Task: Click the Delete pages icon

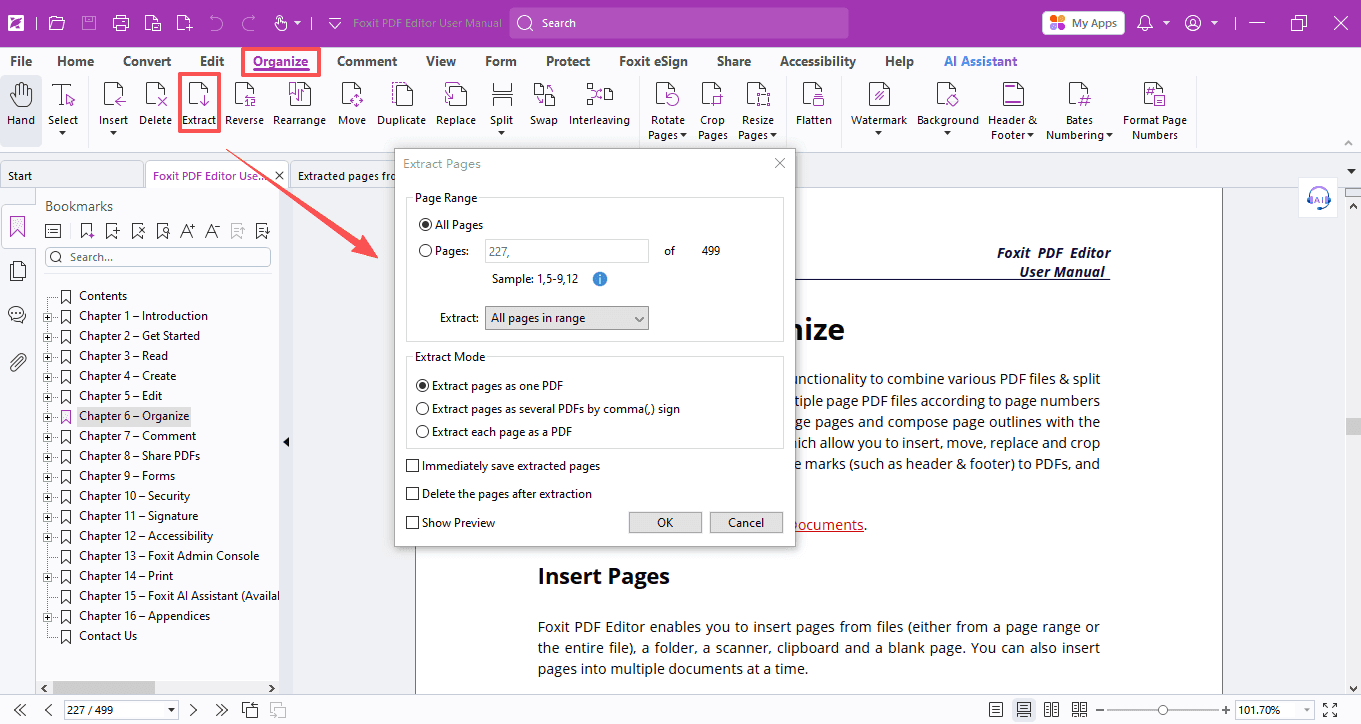Action: [155, 96]
